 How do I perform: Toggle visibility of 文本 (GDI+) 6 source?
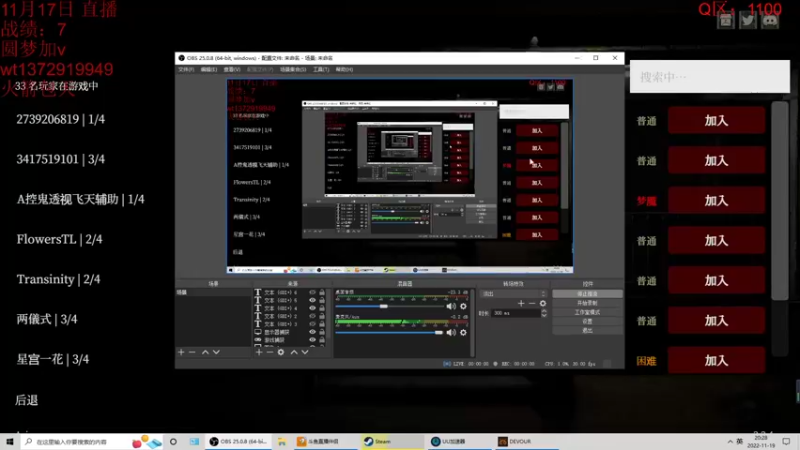(312, 293)
